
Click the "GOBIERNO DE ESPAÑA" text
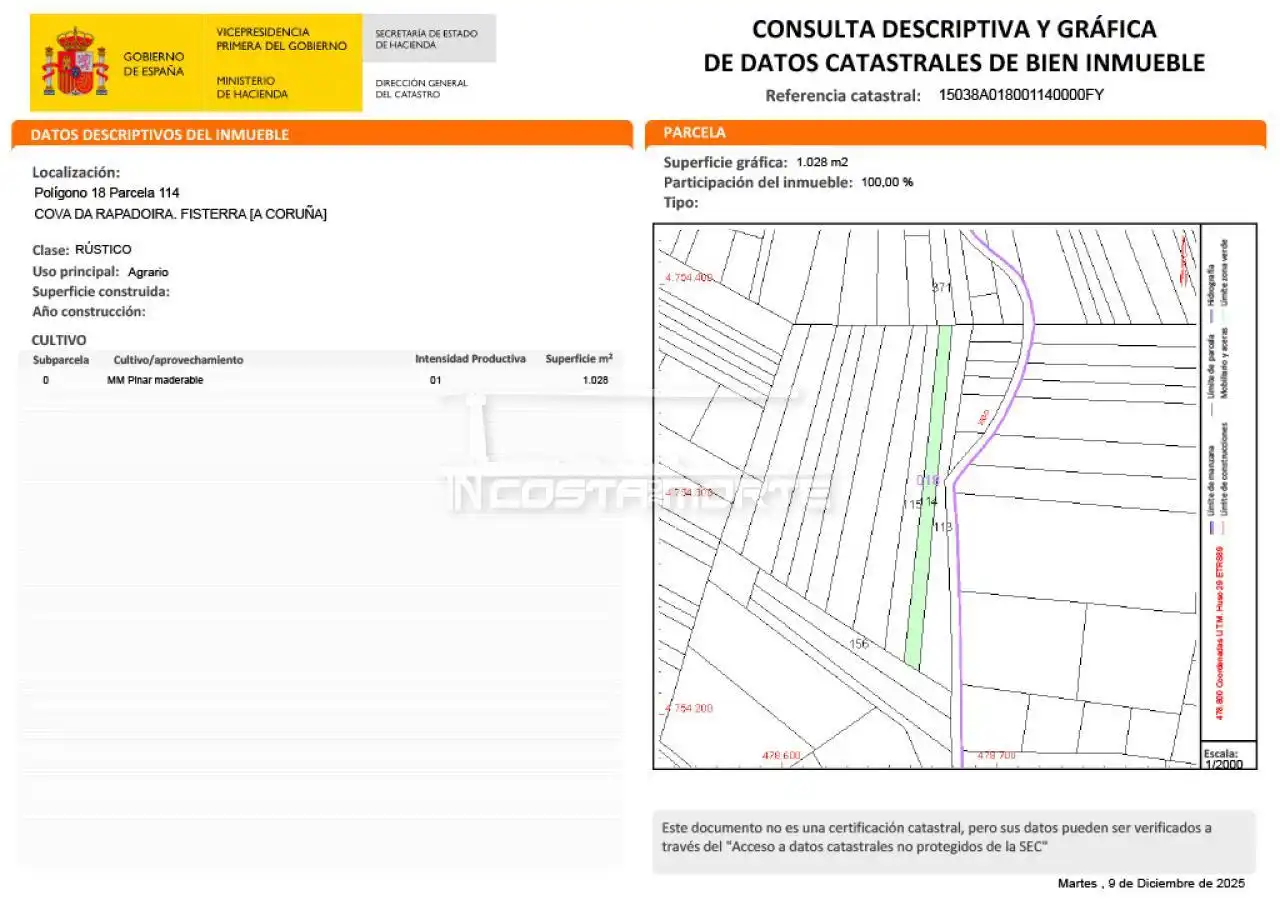pos(154,64)
